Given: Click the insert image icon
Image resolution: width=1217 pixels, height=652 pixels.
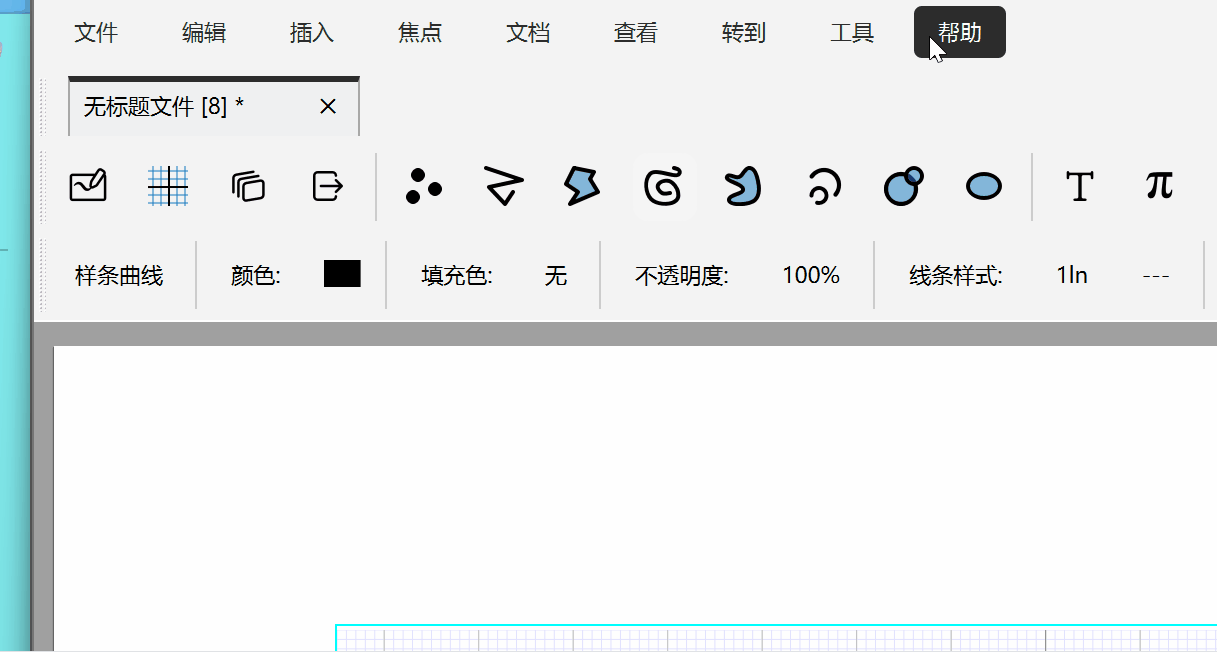Looking at the screenshot, I should click(88, 186).
